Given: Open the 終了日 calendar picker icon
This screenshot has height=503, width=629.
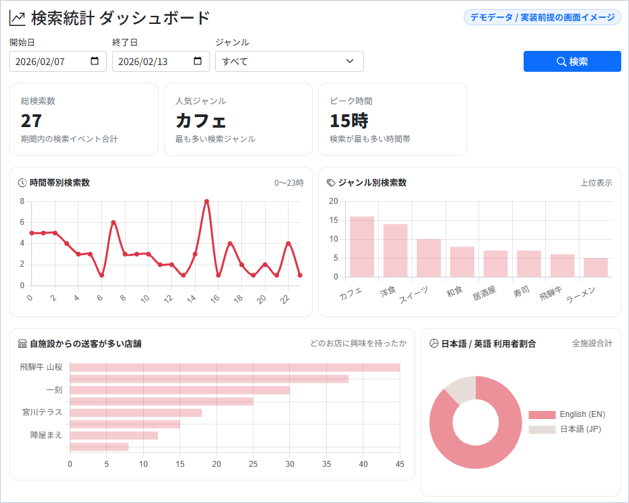Looking at the screenshot, I should pos(198,62).
